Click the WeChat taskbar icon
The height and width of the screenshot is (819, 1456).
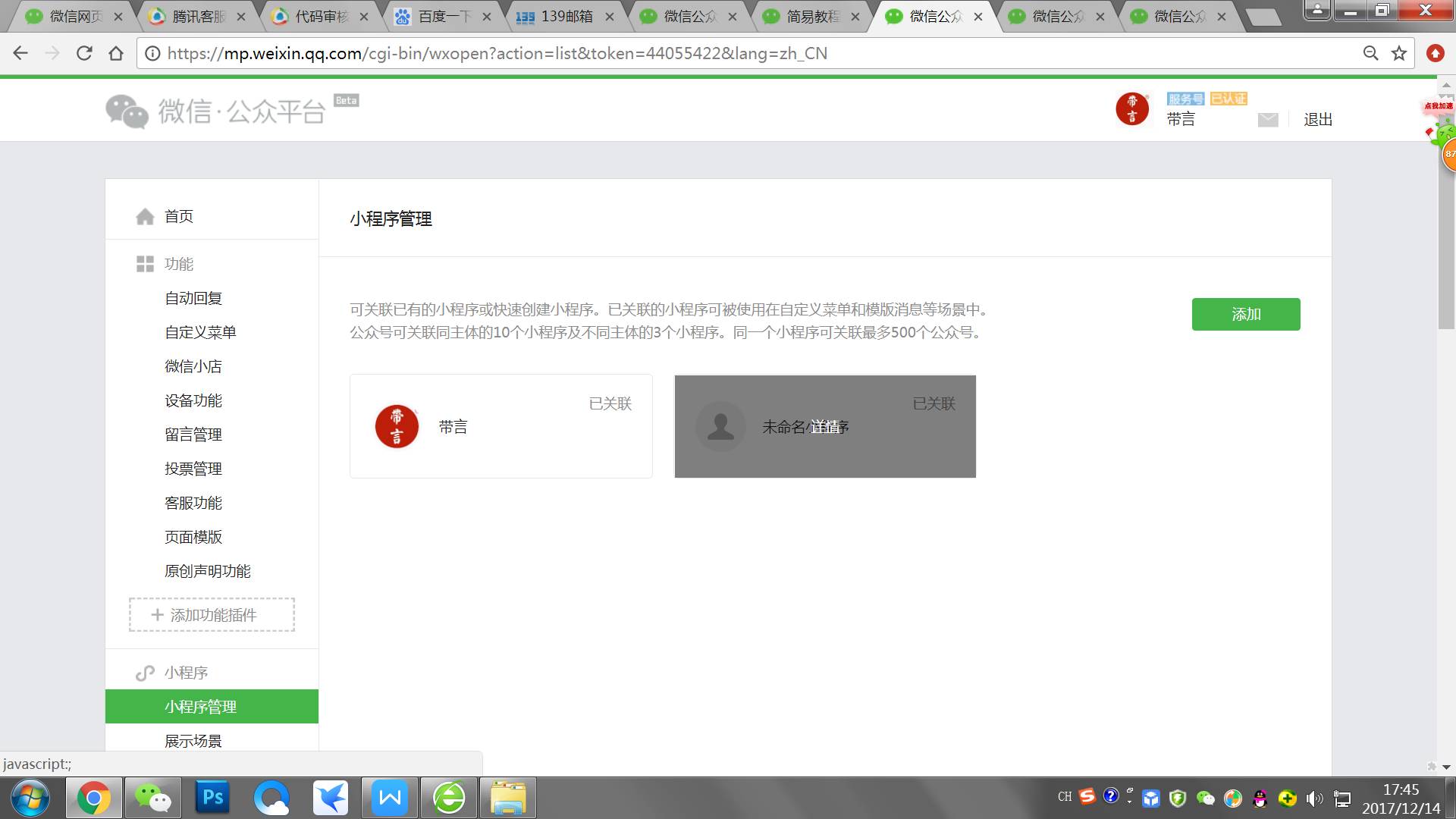point(153,798)
